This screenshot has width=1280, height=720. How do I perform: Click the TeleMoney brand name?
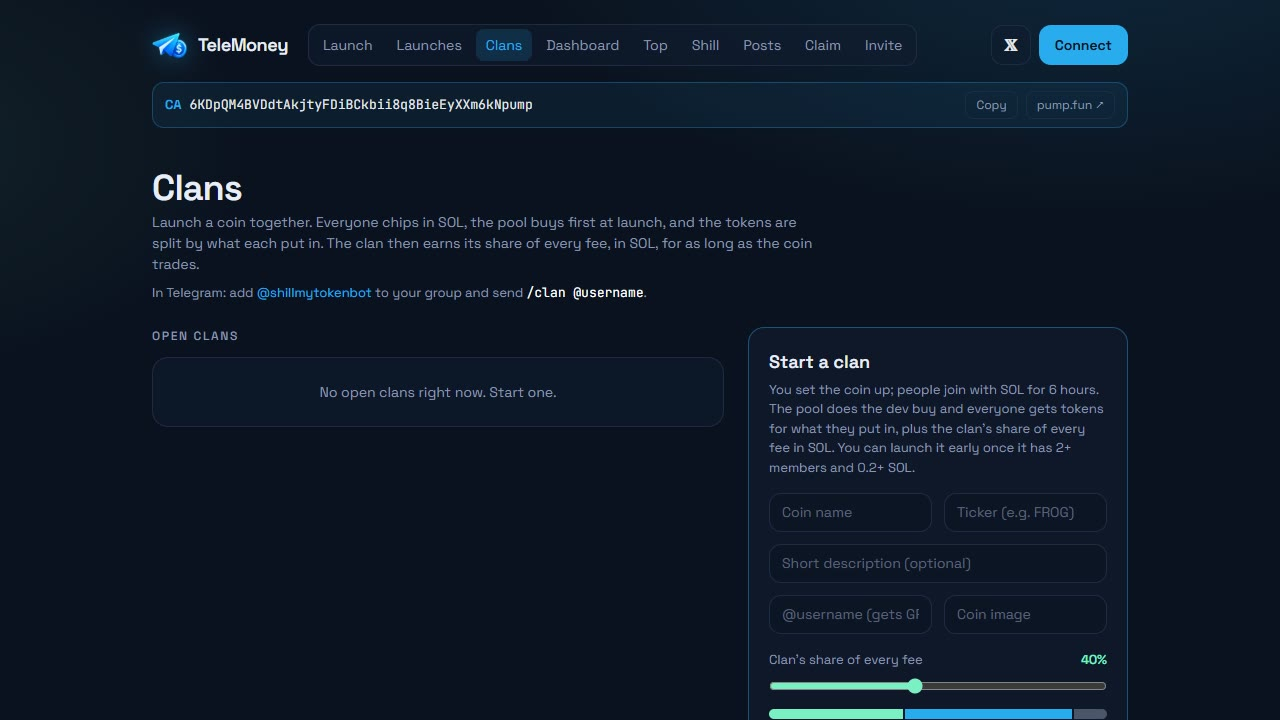243,45
